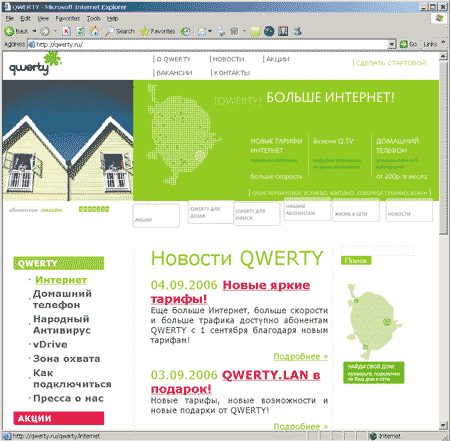The width and height of the screenshot is (450, 441).
Task: Expand the Links toolbar chevron
Action: 443,42
